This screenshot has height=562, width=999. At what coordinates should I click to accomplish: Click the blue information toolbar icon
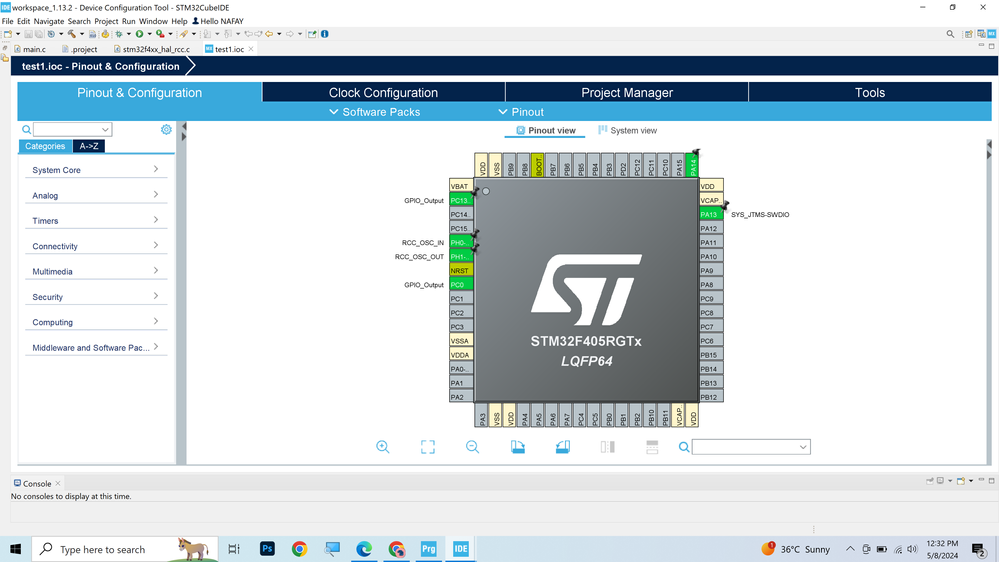pos(324,34)
